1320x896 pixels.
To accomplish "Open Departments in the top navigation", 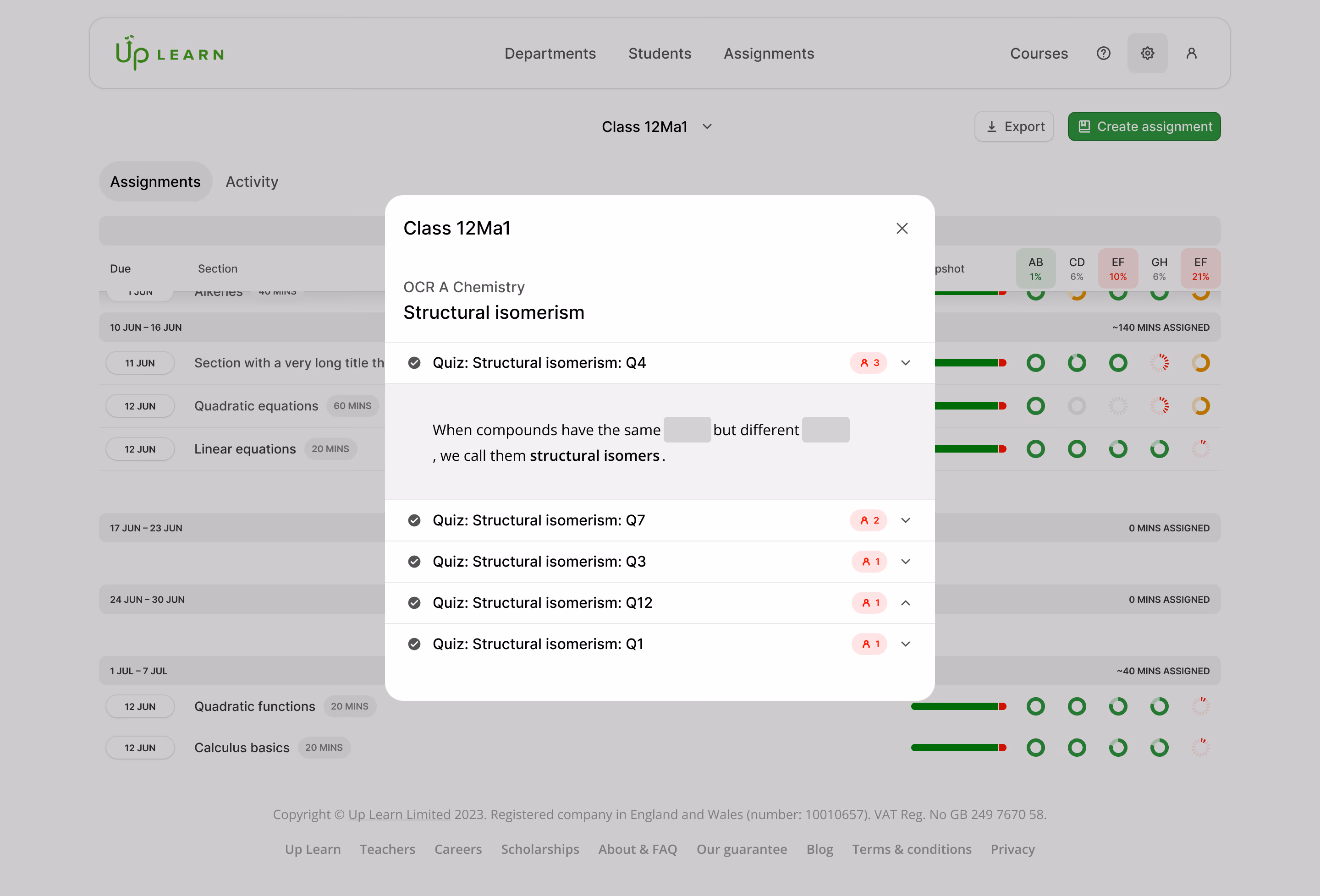I will [550, 54].
